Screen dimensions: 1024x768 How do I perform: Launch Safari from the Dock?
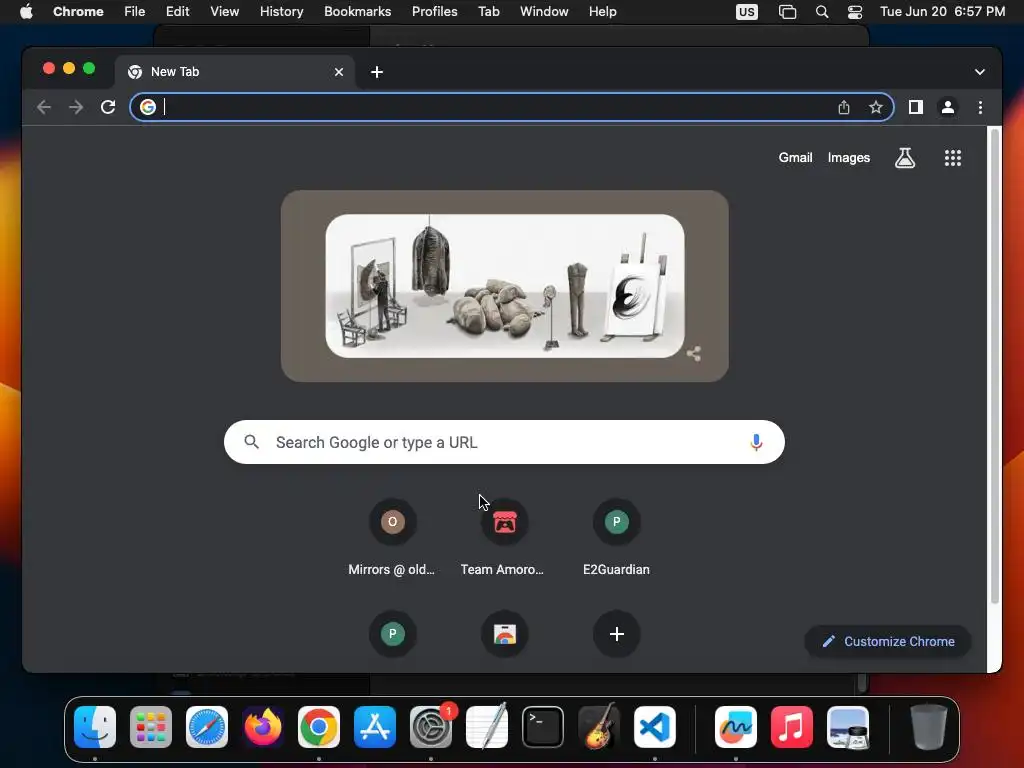pos(207,727)
